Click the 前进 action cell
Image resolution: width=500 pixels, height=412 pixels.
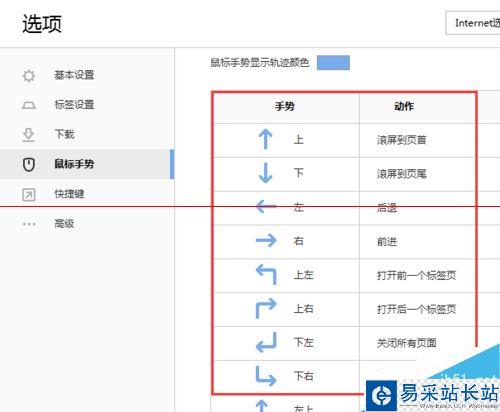(x=418, y=242)
